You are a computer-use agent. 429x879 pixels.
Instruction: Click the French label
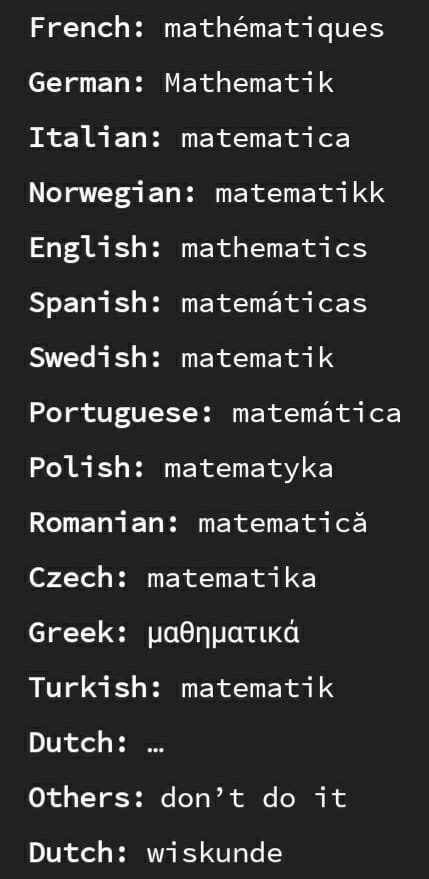87,28
